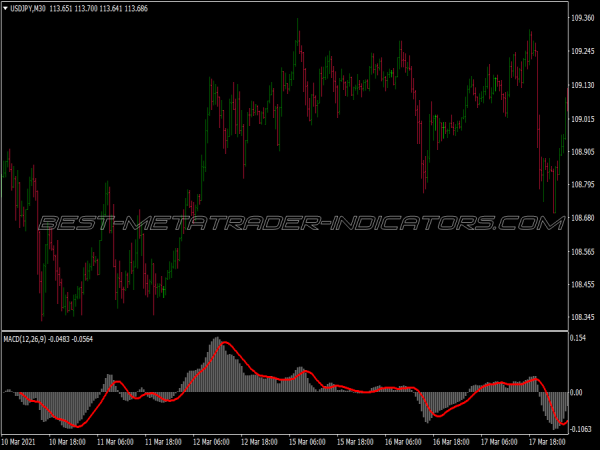Click the 108.345 price scale label

pos(583,318)
